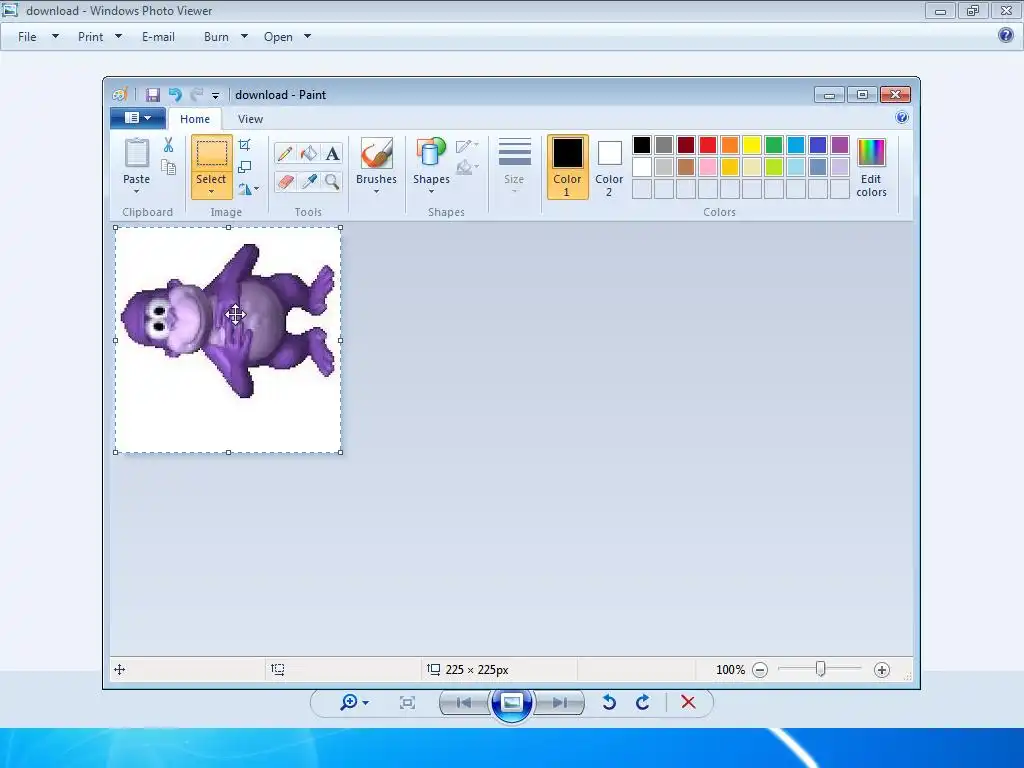
Task: Click the '100%' zoom level text
Action: tap(730, 670)
